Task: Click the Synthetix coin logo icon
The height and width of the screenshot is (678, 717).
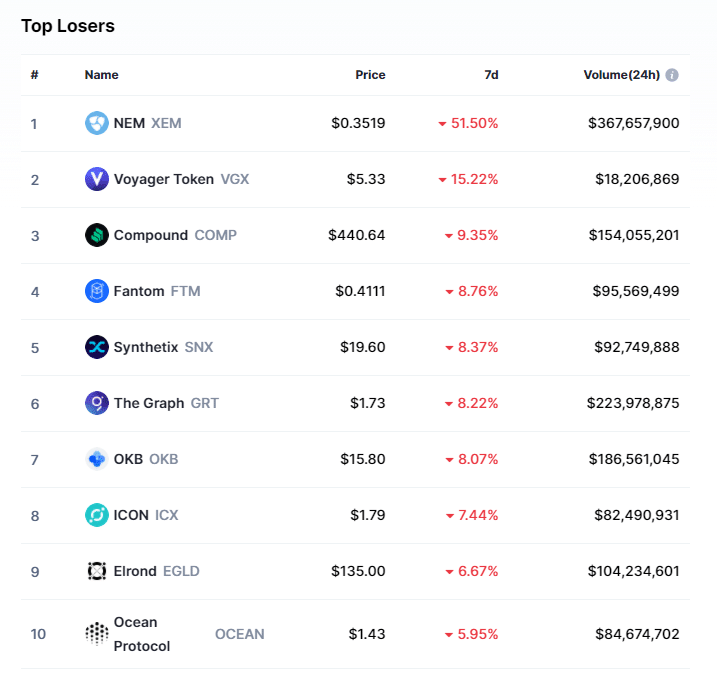Action: pyautogui.click(x=96, y=347)
